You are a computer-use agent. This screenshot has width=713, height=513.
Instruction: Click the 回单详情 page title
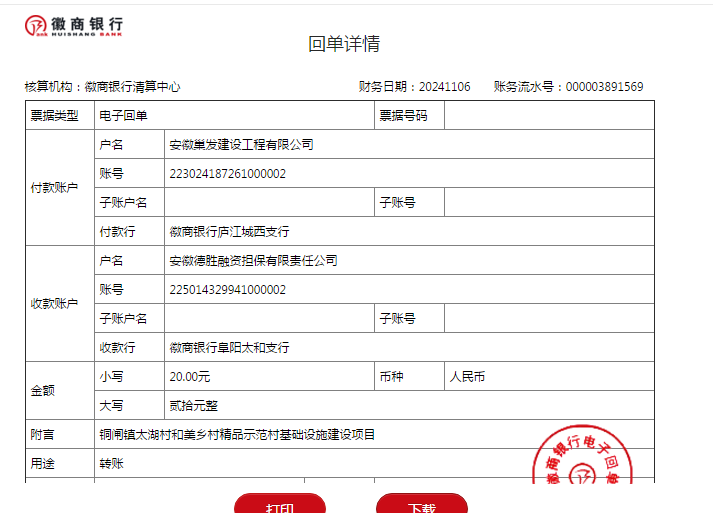[344, 44]
